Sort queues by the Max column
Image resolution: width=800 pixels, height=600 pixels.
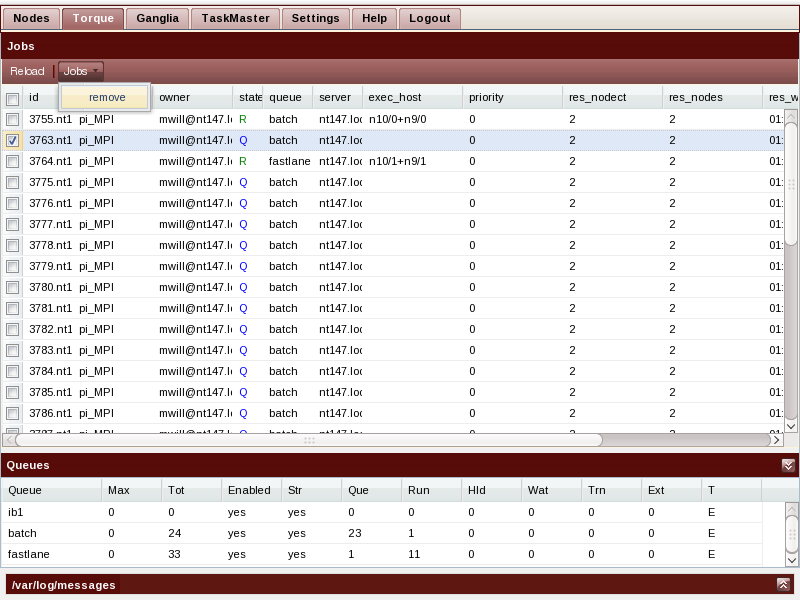[x=132, y=490]
